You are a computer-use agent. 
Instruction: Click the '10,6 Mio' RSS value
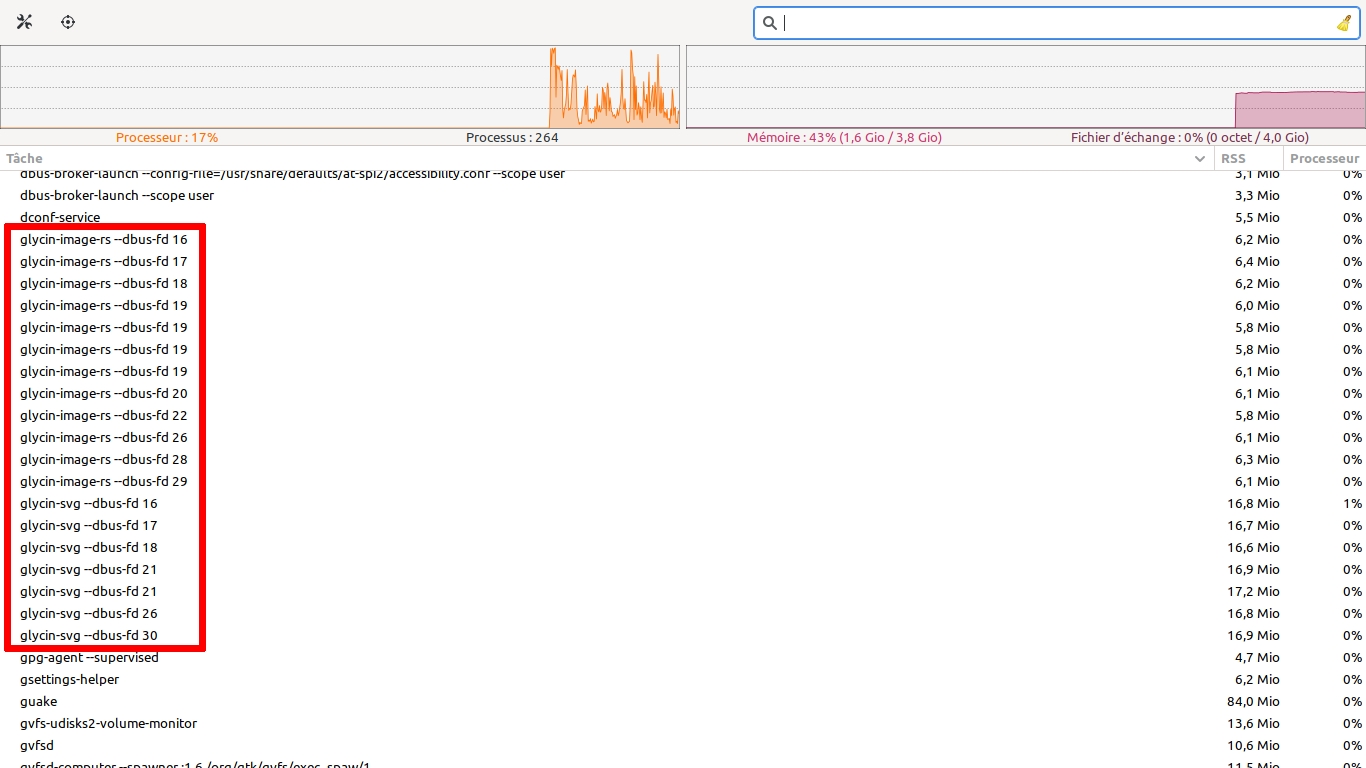[x=1253, y=745]
